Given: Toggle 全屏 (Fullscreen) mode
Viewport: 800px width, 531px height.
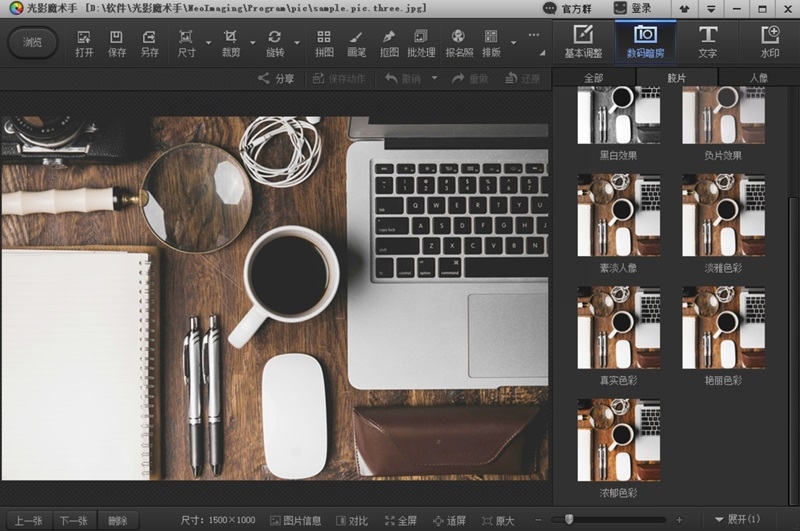Looking at the screenshot, I should pos(399,520).
